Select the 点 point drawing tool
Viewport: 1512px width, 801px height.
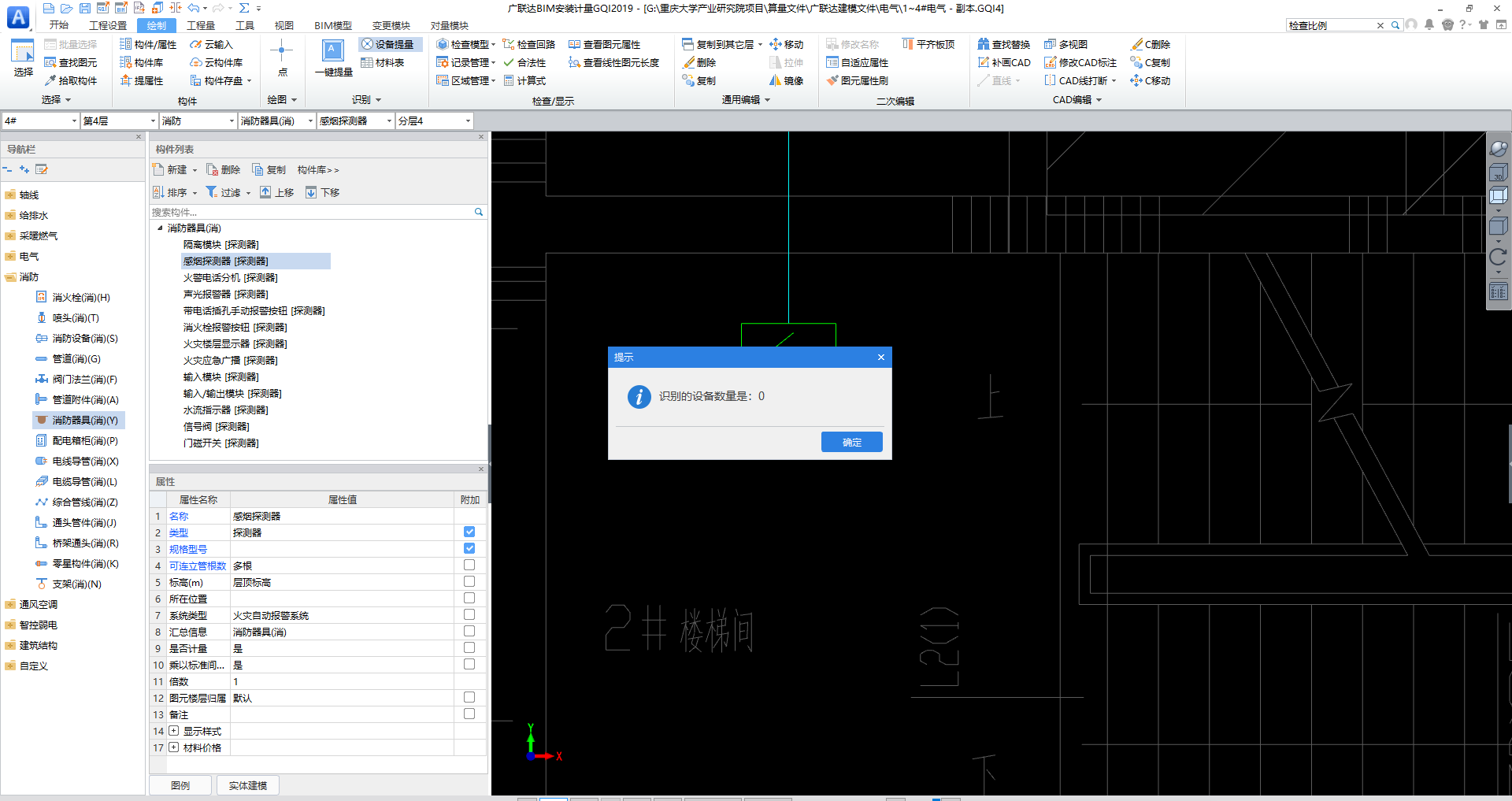coord(282,57)
